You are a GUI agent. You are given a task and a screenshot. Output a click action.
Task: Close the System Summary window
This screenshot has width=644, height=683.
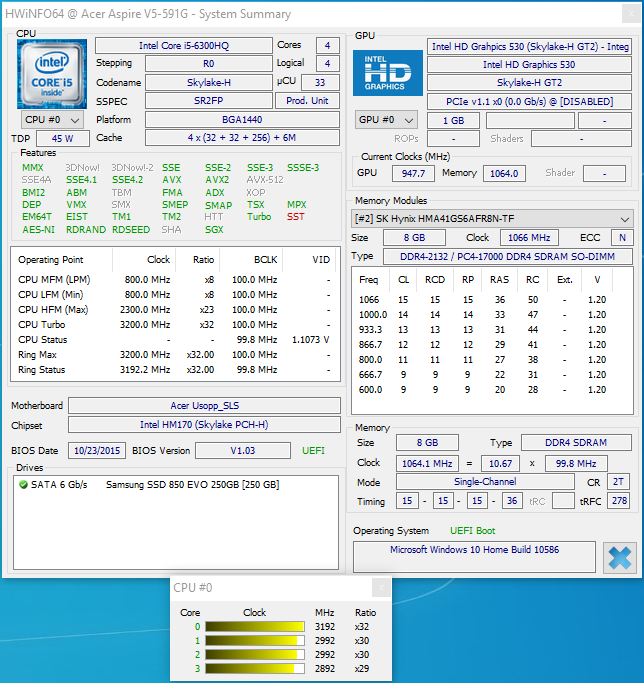631,14
